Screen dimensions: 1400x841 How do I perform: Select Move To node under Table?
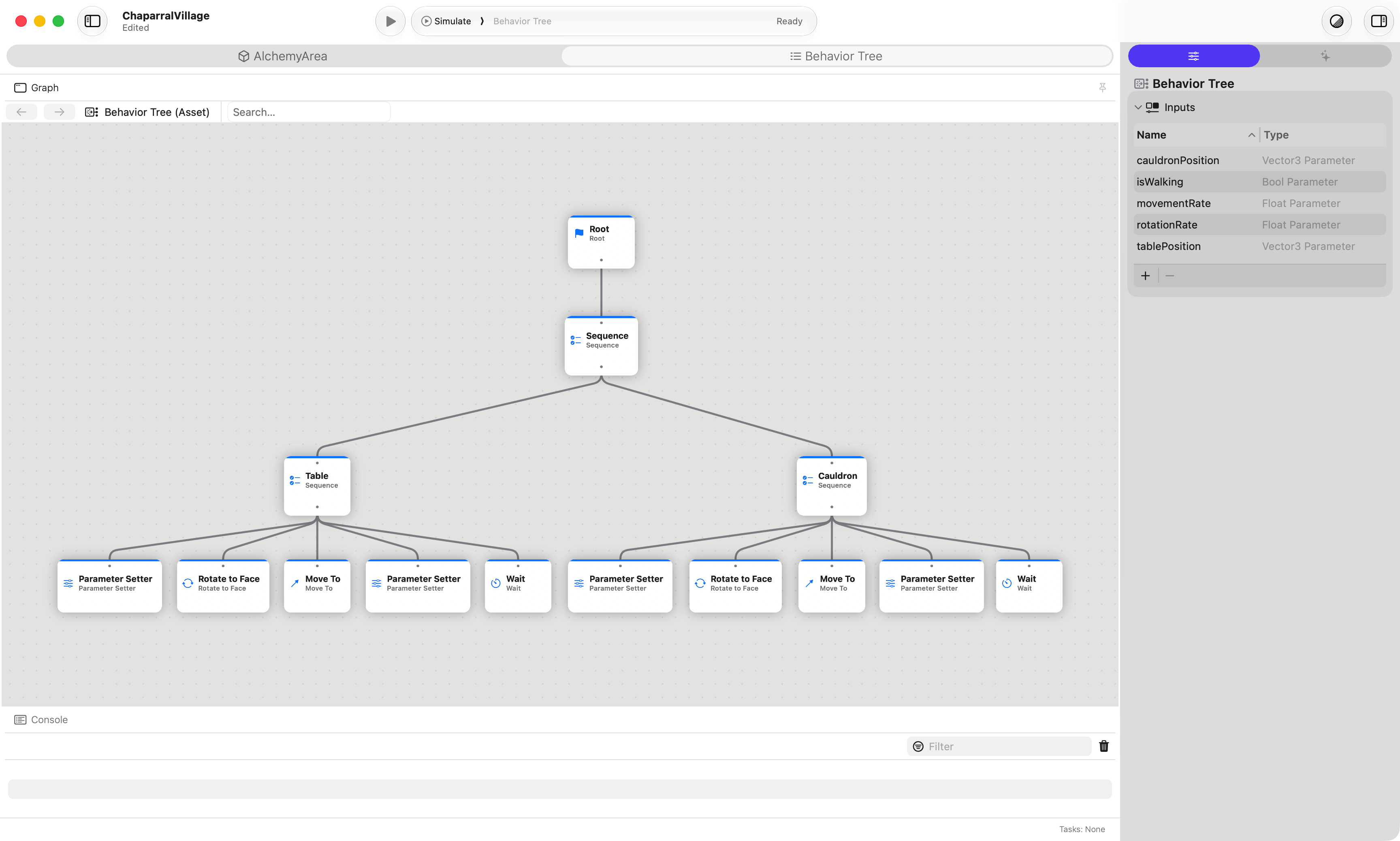pos(317,586)
